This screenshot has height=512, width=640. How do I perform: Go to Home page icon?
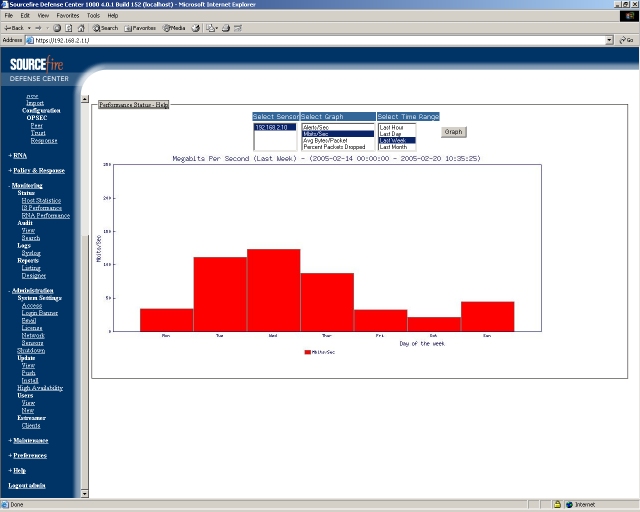(x=81, y=28)
